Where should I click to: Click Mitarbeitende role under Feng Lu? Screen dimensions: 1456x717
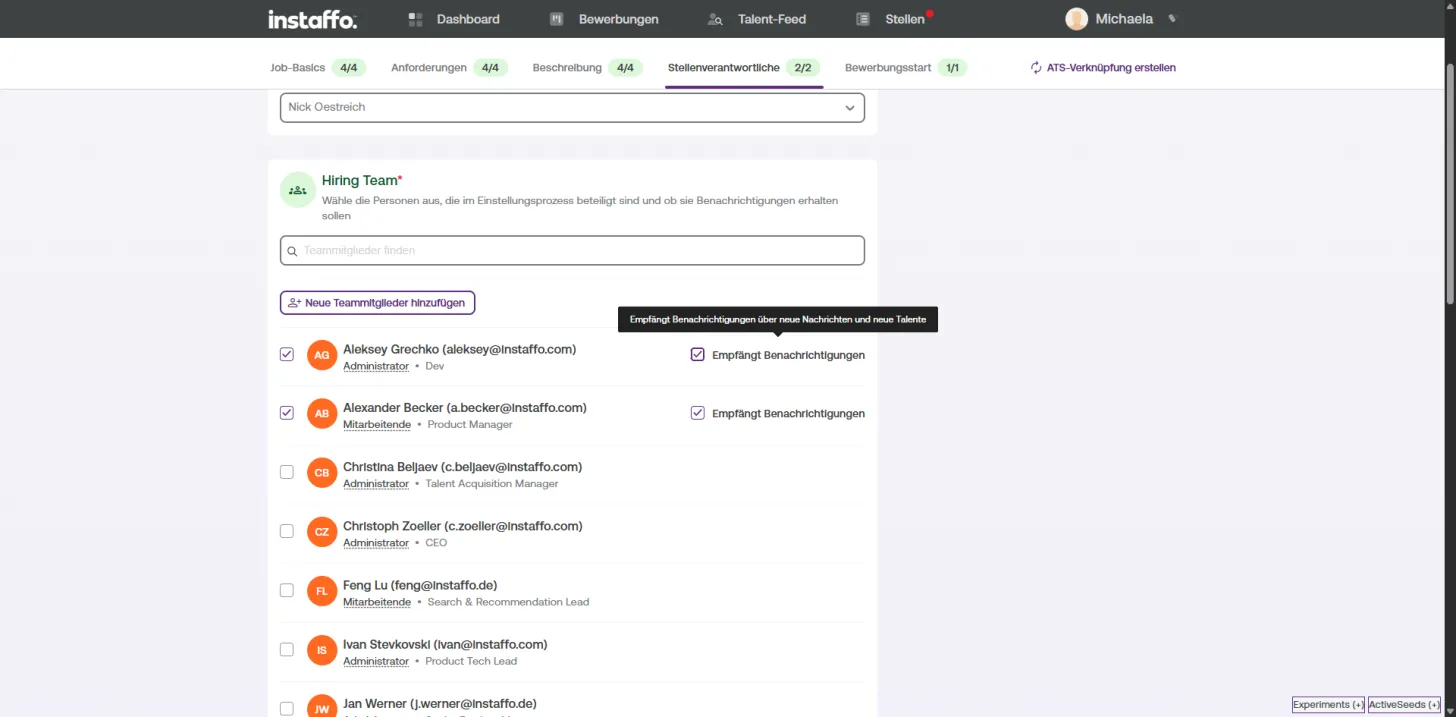[x=377, y=602]
